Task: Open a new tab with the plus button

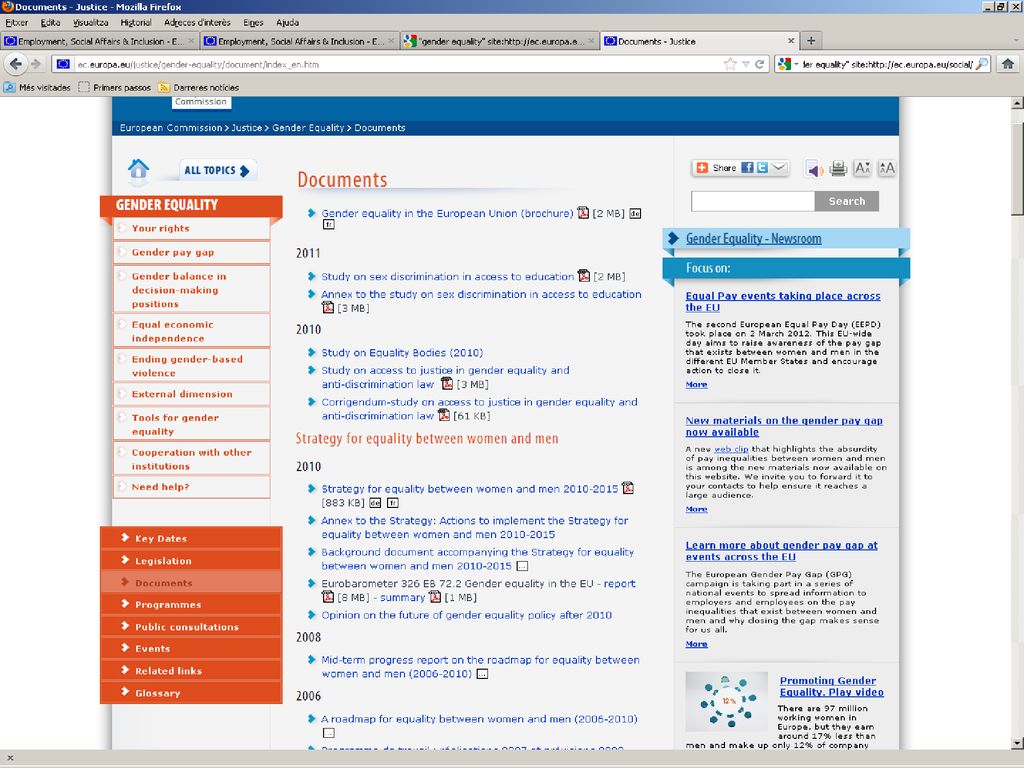Action: 811,40
